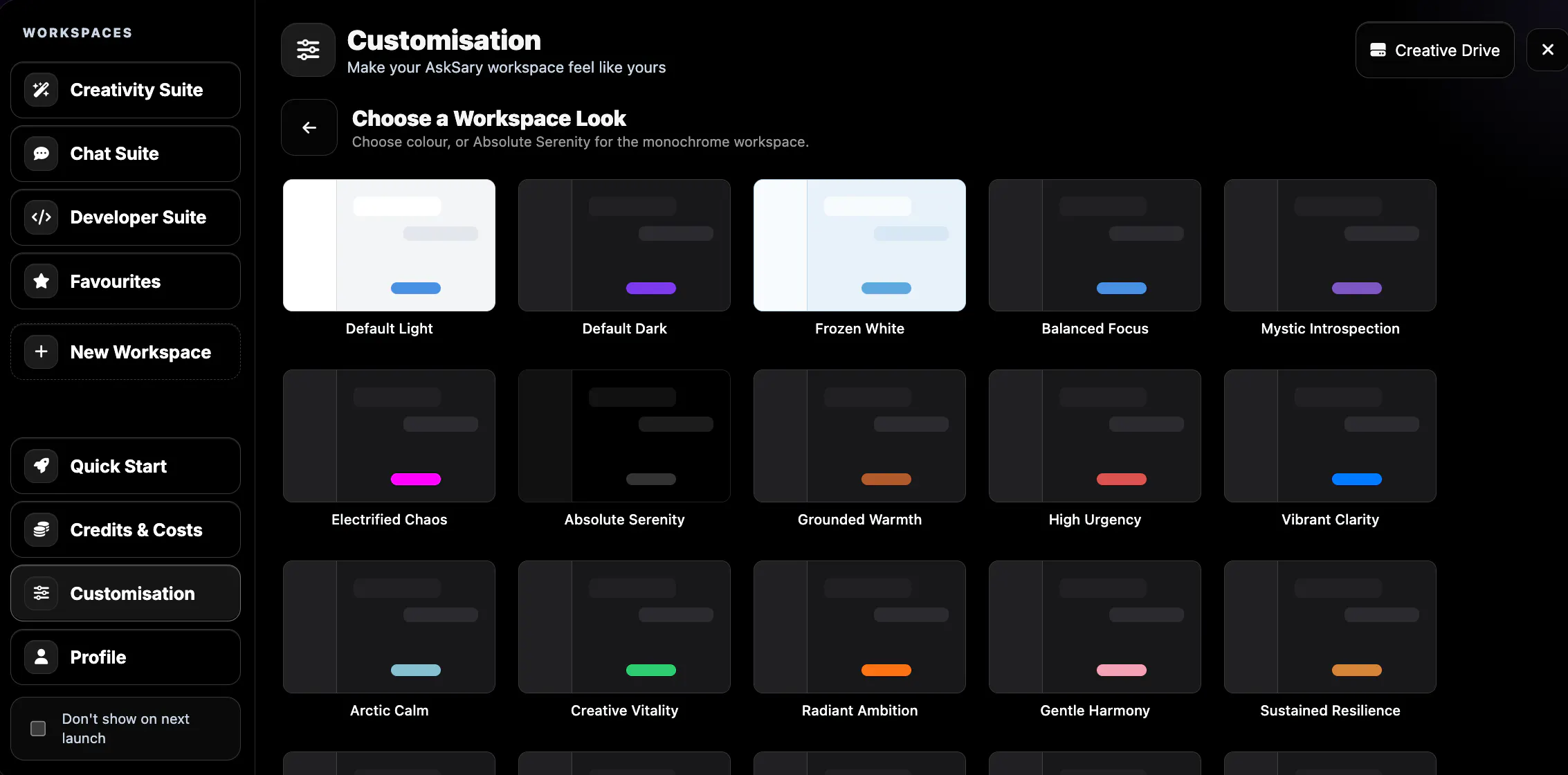This screenshot has height=775, width=1568.
Task: Click the Frozen White label text
Action: pyautogui.click(x=859, y=329)
